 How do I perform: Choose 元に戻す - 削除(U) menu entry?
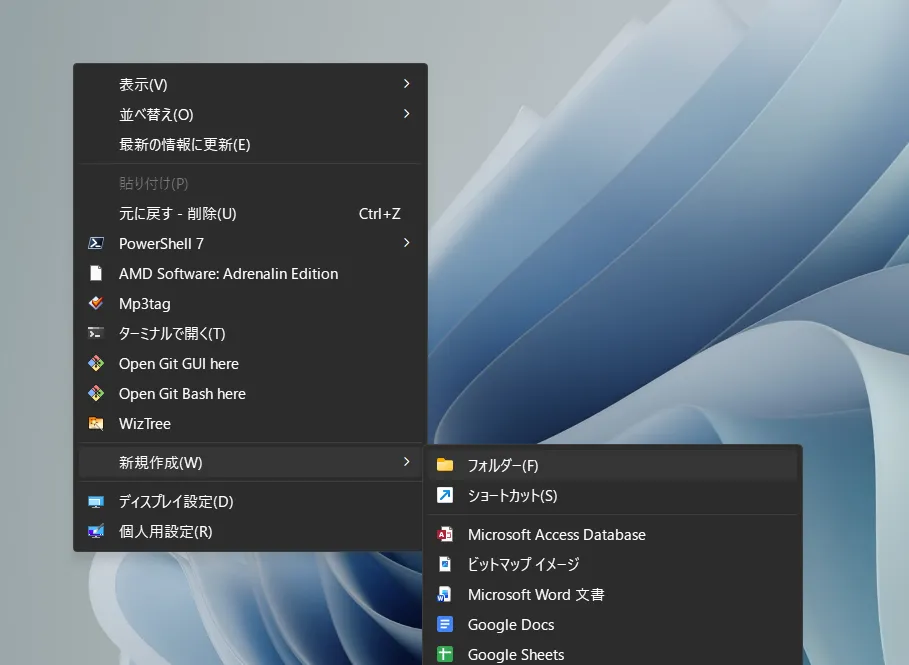(x=178, y=213)
